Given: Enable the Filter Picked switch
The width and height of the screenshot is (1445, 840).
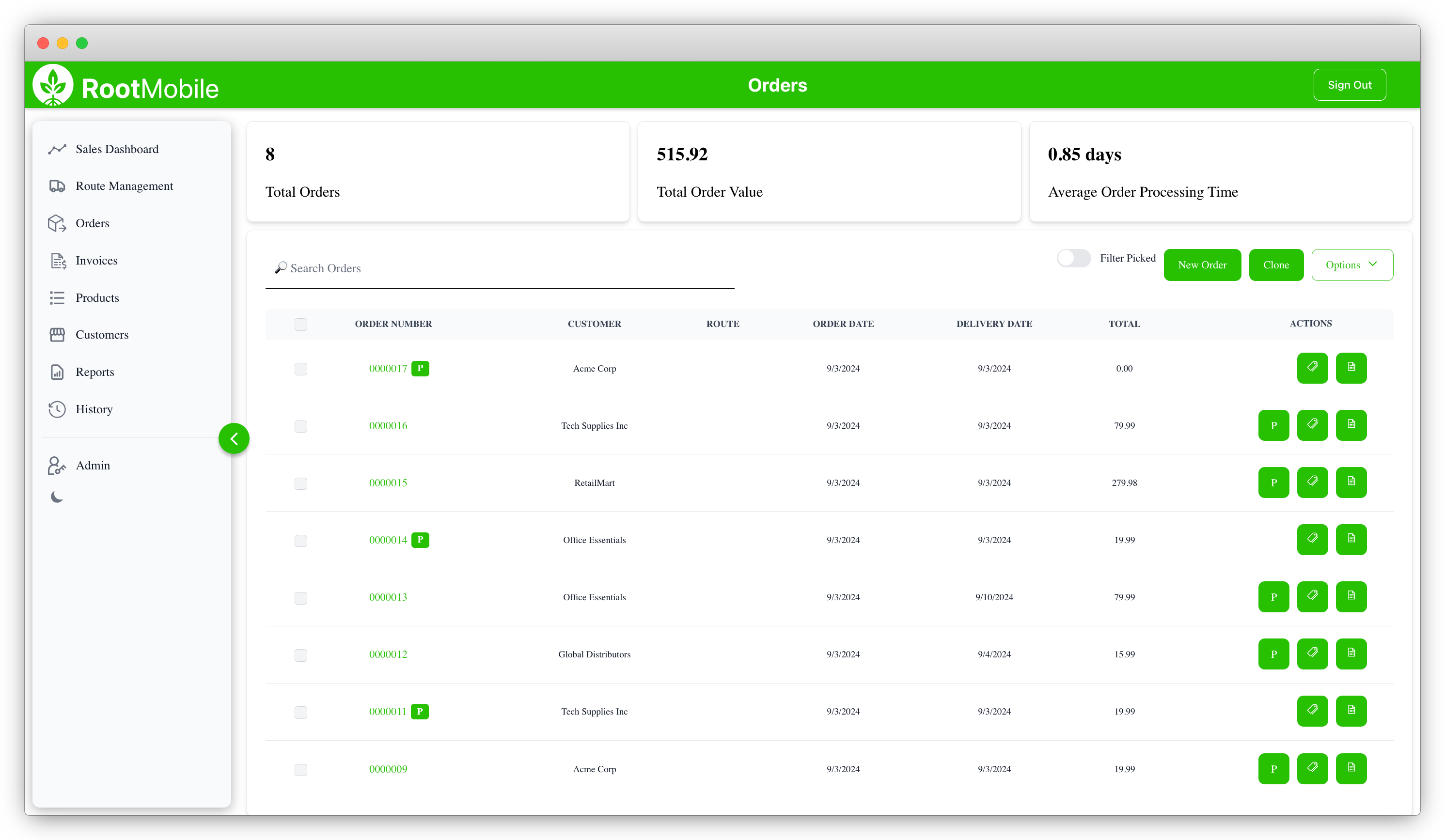Looking at the screenshot, I should [x=1073, y=258].
